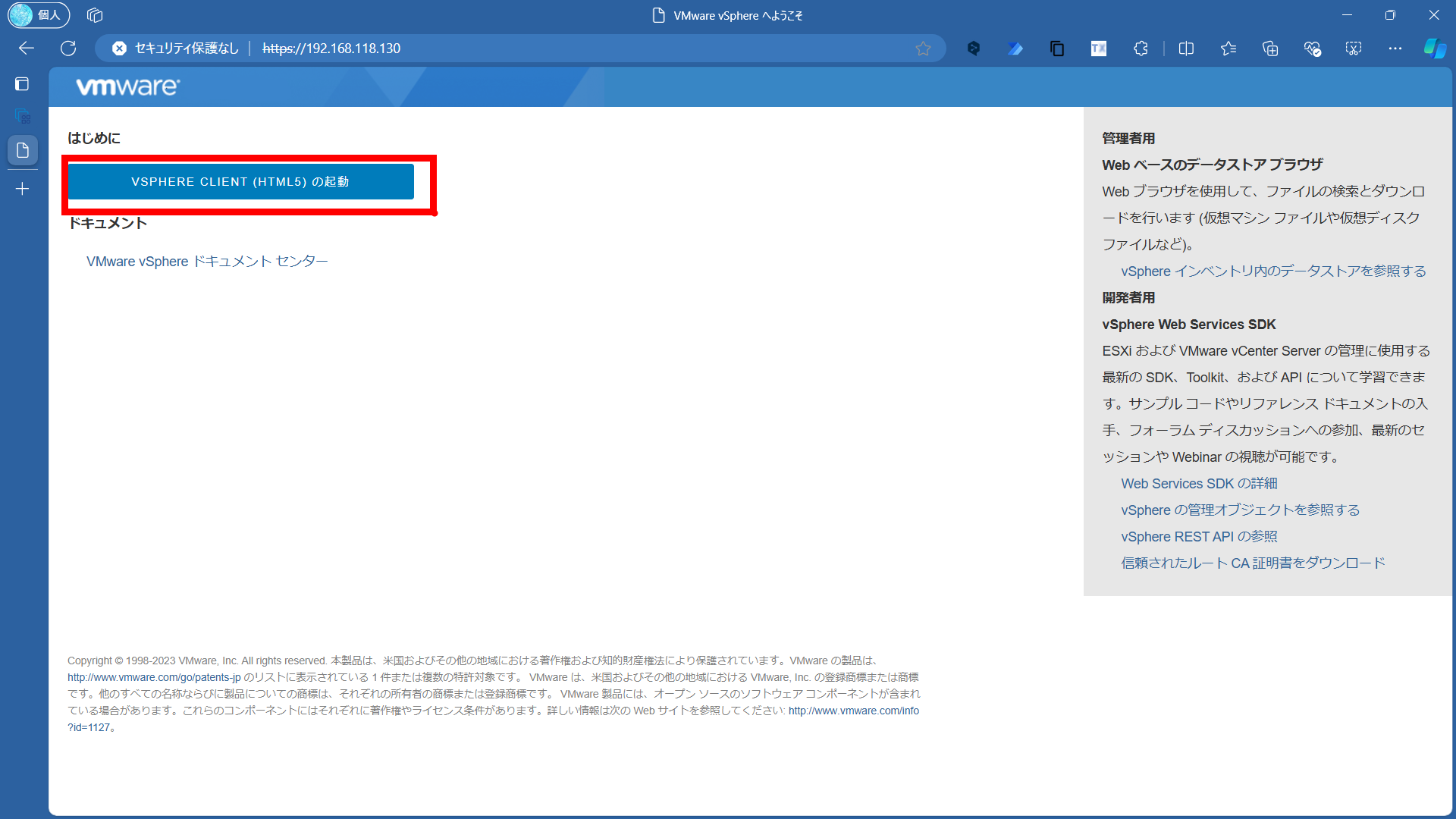Image resolution: width=1456 pixels, height=819 pixels.
Task: Open the tab actions icon in the title bar
Action: [x=95, y=15]
